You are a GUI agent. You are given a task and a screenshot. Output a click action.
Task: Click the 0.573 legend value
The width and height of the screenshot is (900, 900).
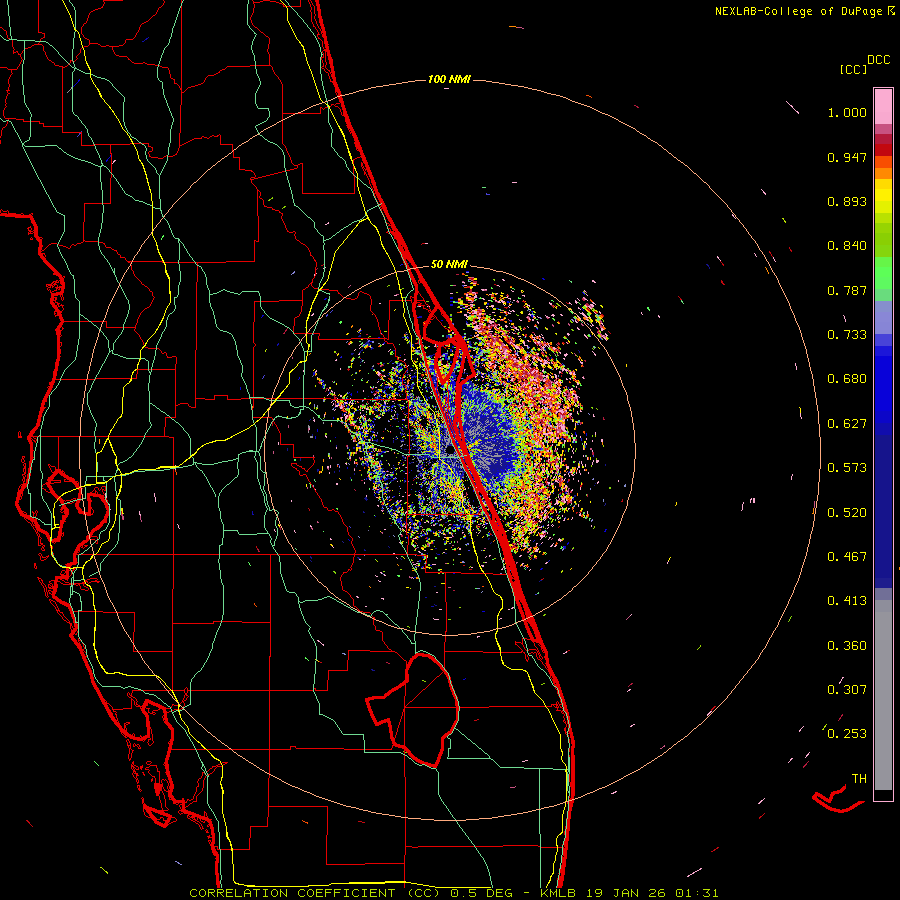coord(847,468)
